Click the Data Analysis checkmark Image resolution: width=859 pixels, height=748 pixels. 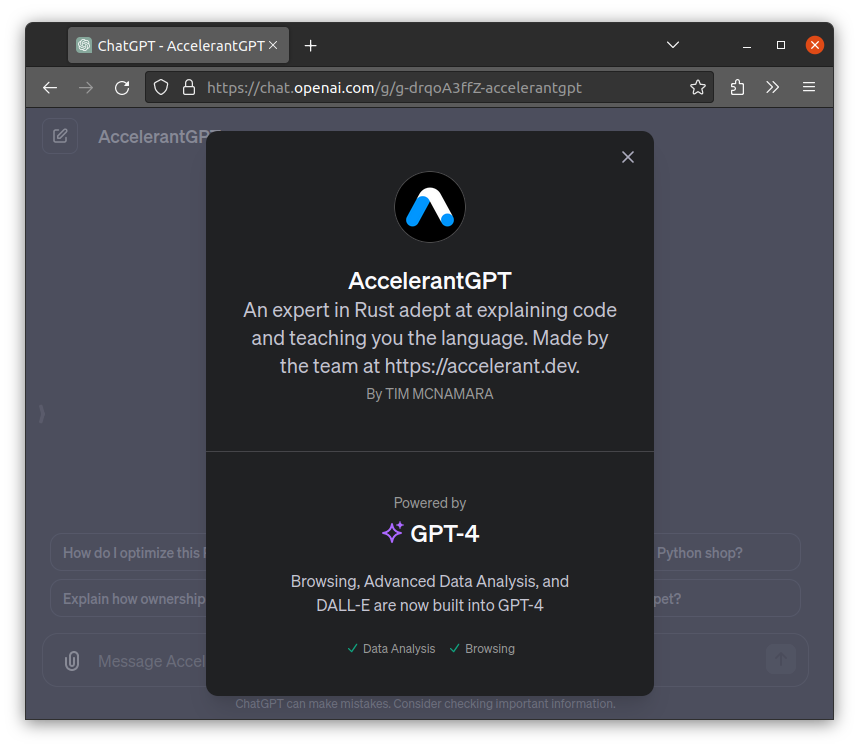pyautogui.click(x=353, y=648)
